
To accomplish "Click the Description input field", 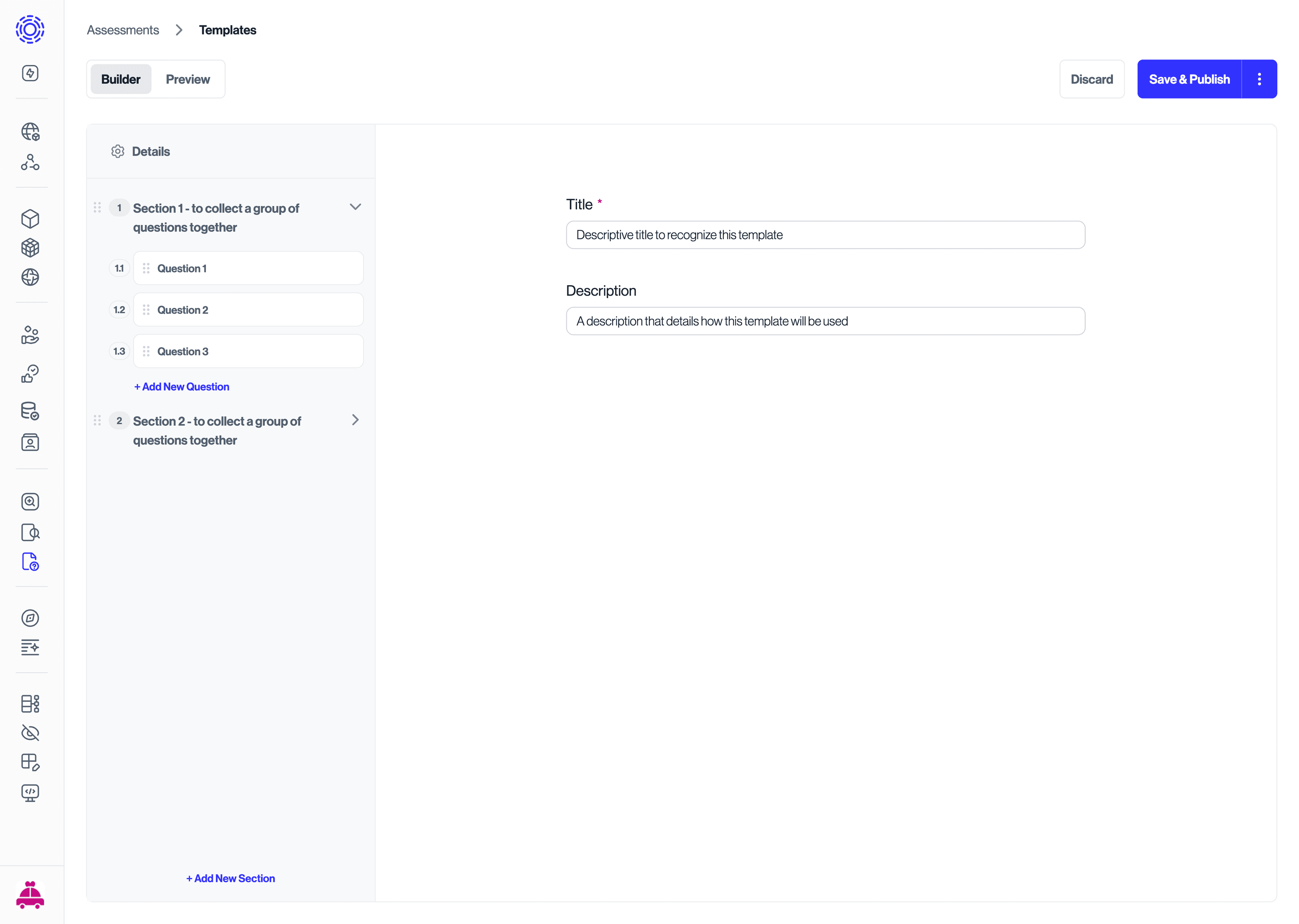I will click(x=825, y=321).
